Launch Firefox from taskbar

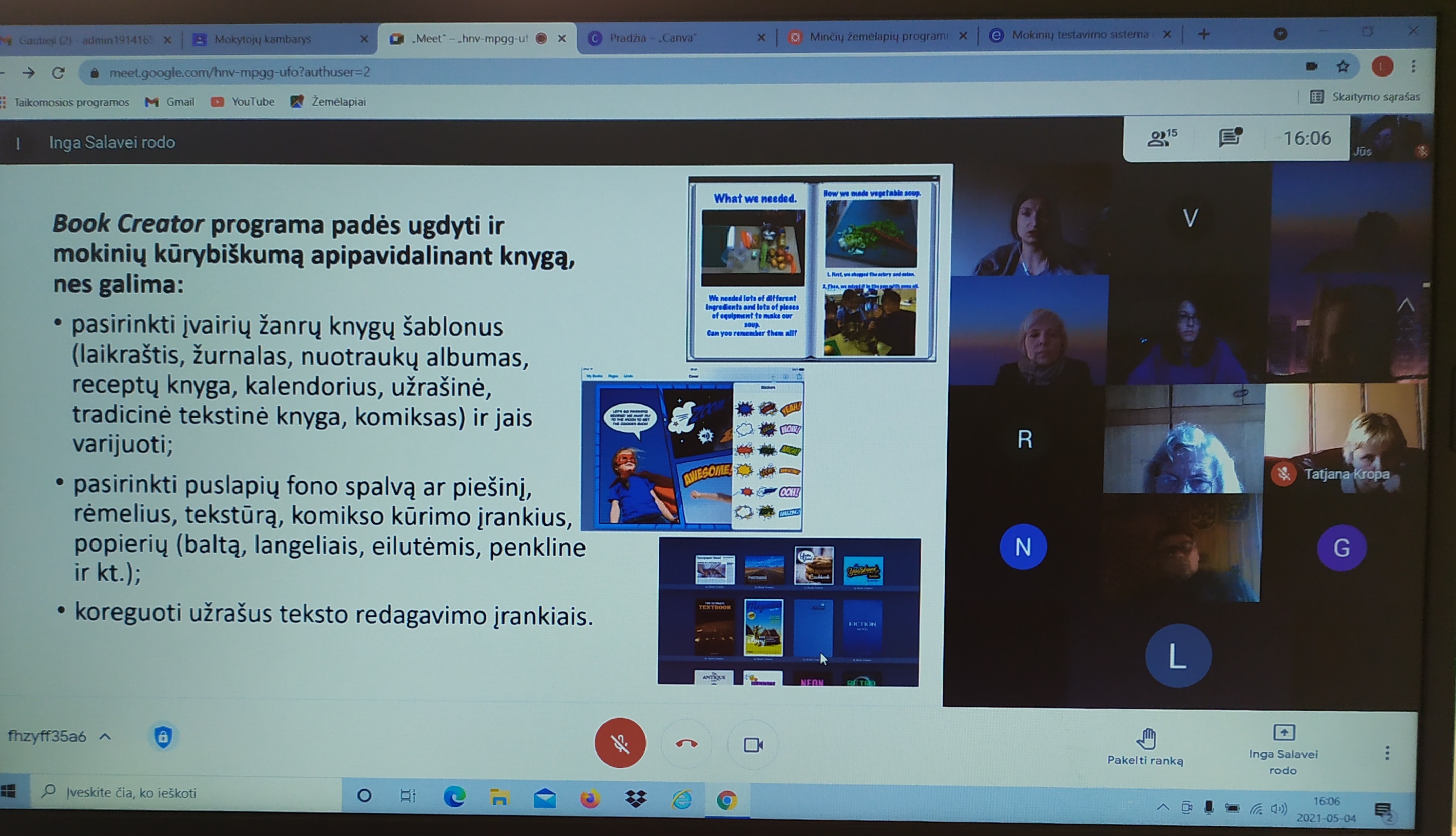tap(590, 798)
